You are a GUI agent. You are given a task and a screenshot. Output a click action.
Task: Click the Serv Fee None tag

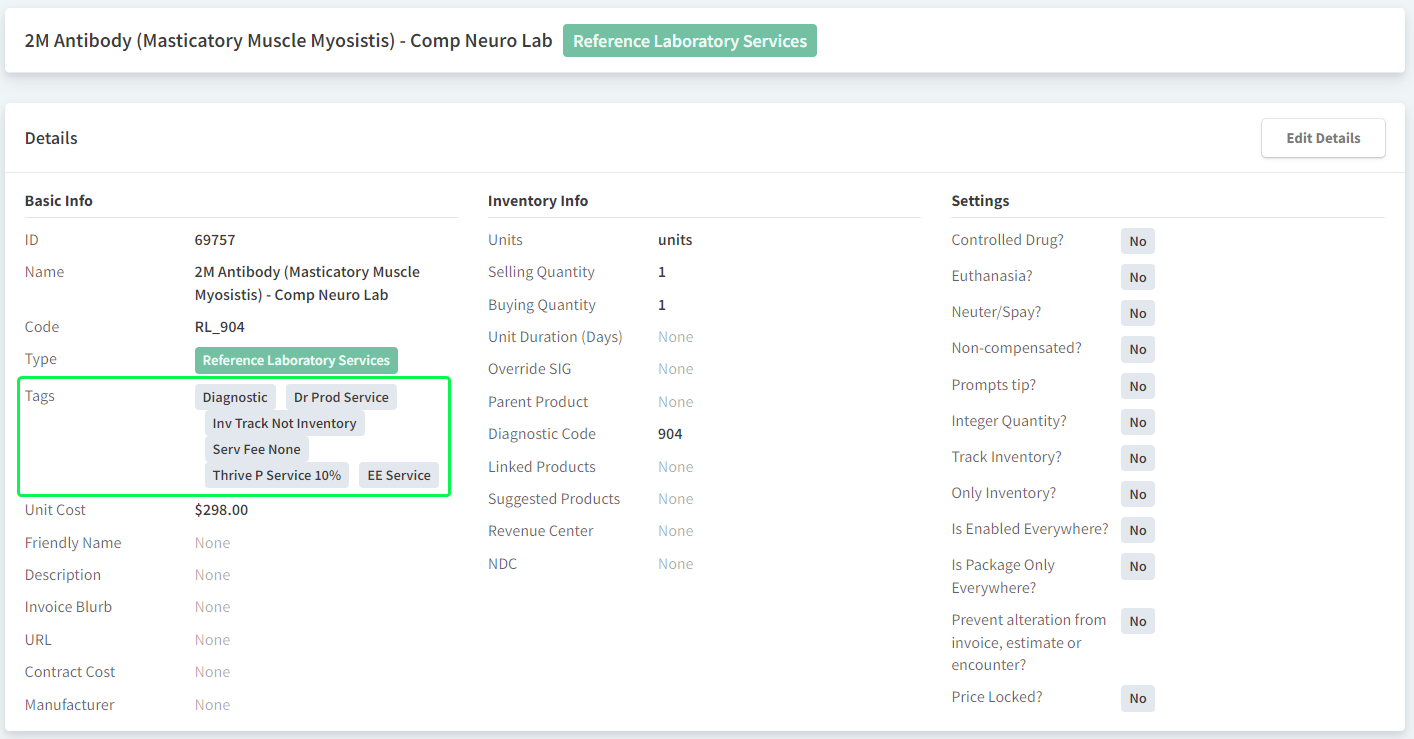click(256, 449)
